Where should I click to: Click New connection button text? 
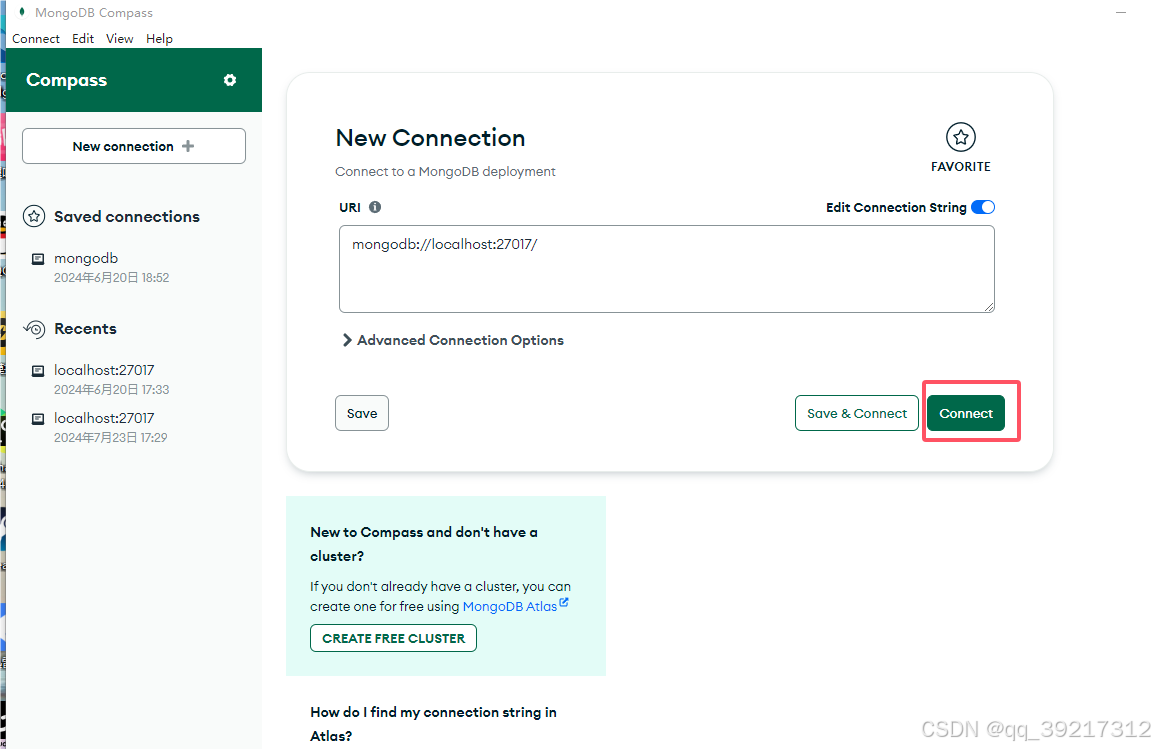tap(123, 146)
